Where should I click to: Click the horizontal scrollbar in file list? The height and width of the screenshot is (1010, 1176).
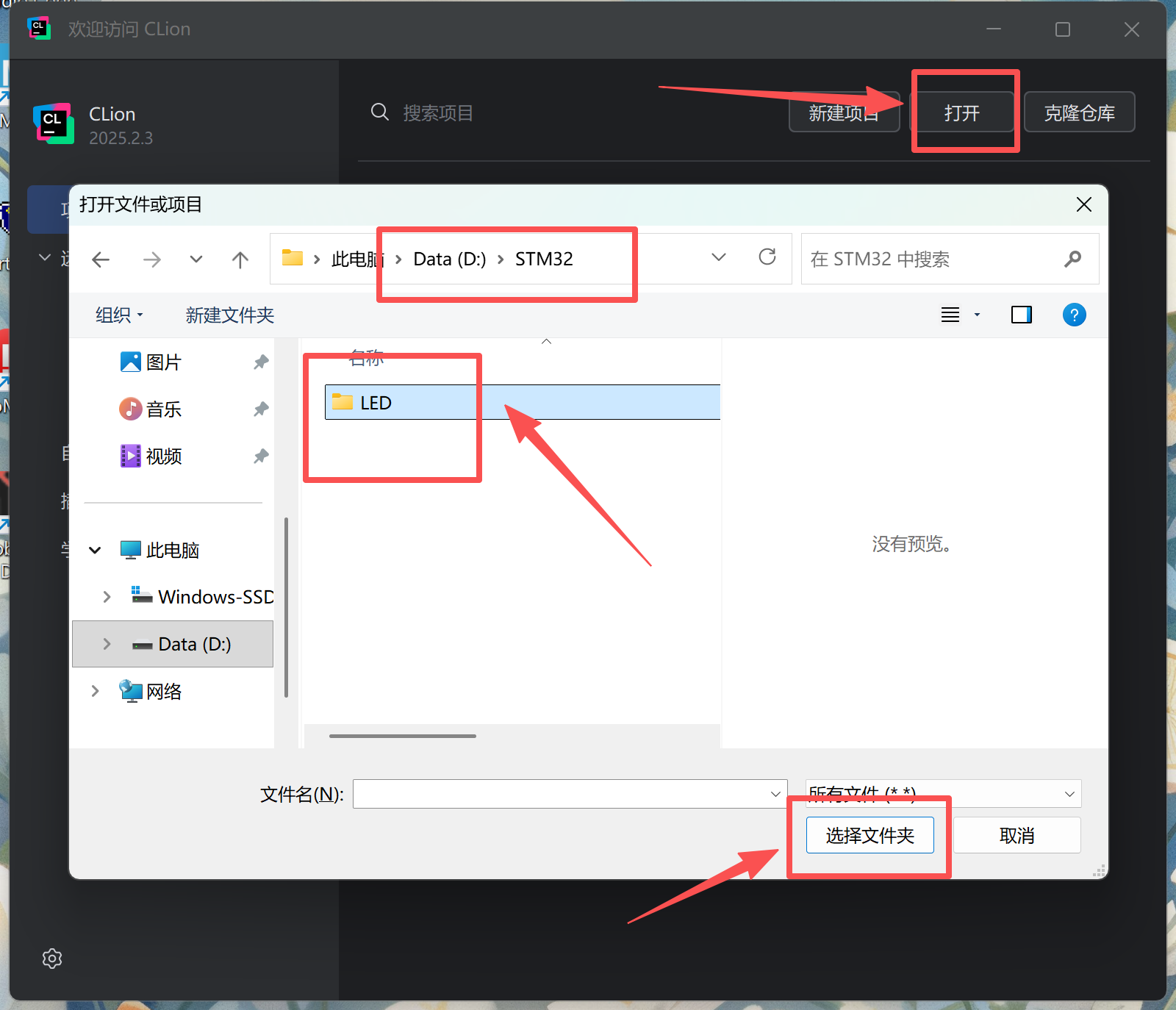403,736
